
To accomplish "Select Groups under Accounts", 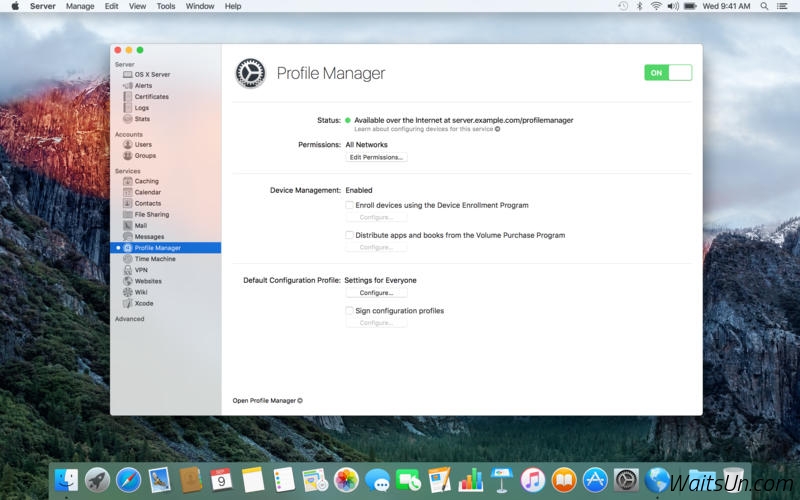I will [x=140, y=156].
